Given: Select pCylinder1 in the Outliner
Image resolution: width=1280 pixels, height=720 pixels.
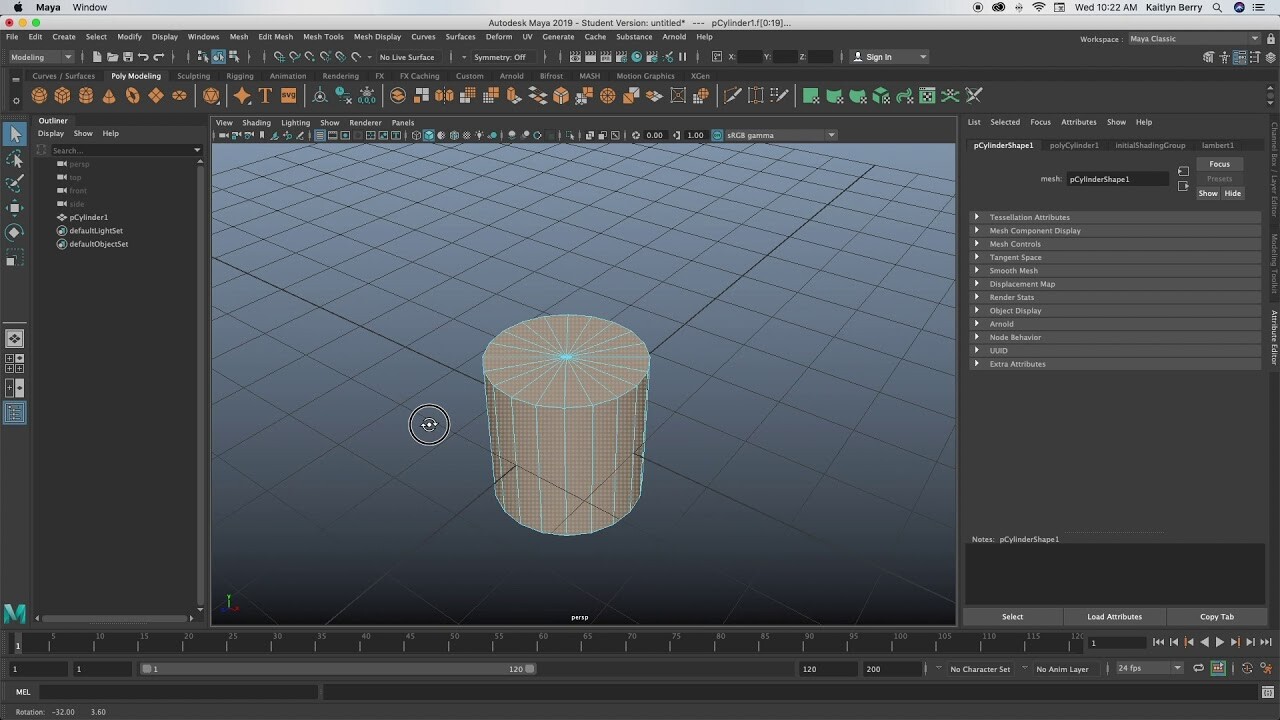Looking at the screenshot, I should point(88,217).
